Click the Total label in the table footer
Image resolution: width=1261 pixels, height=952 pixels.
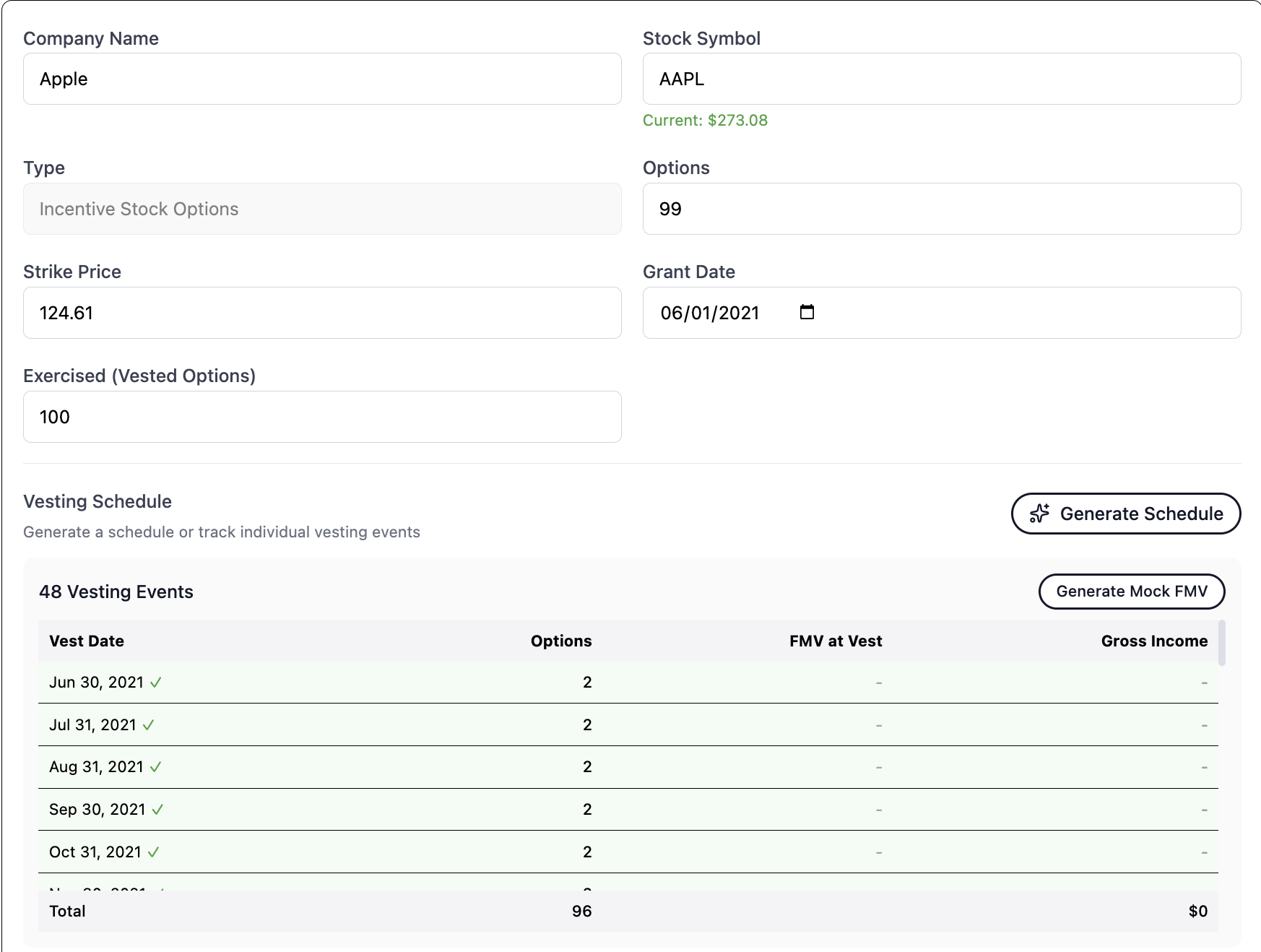pyautogui.click(x=67, y=912)
